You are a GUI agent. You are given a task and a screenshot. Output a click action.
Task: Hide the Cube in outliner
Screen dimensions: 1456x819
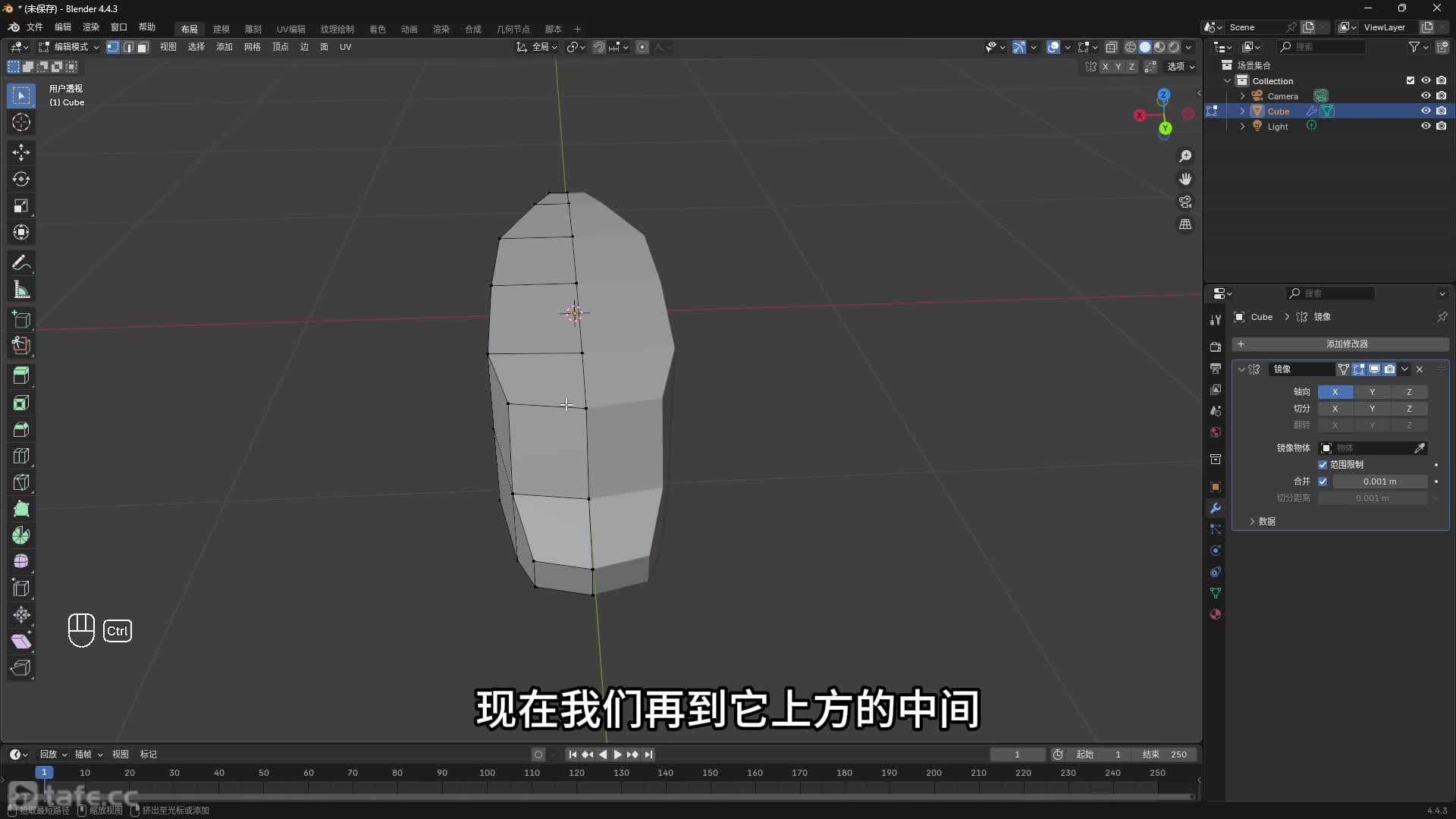[1426, 111]
